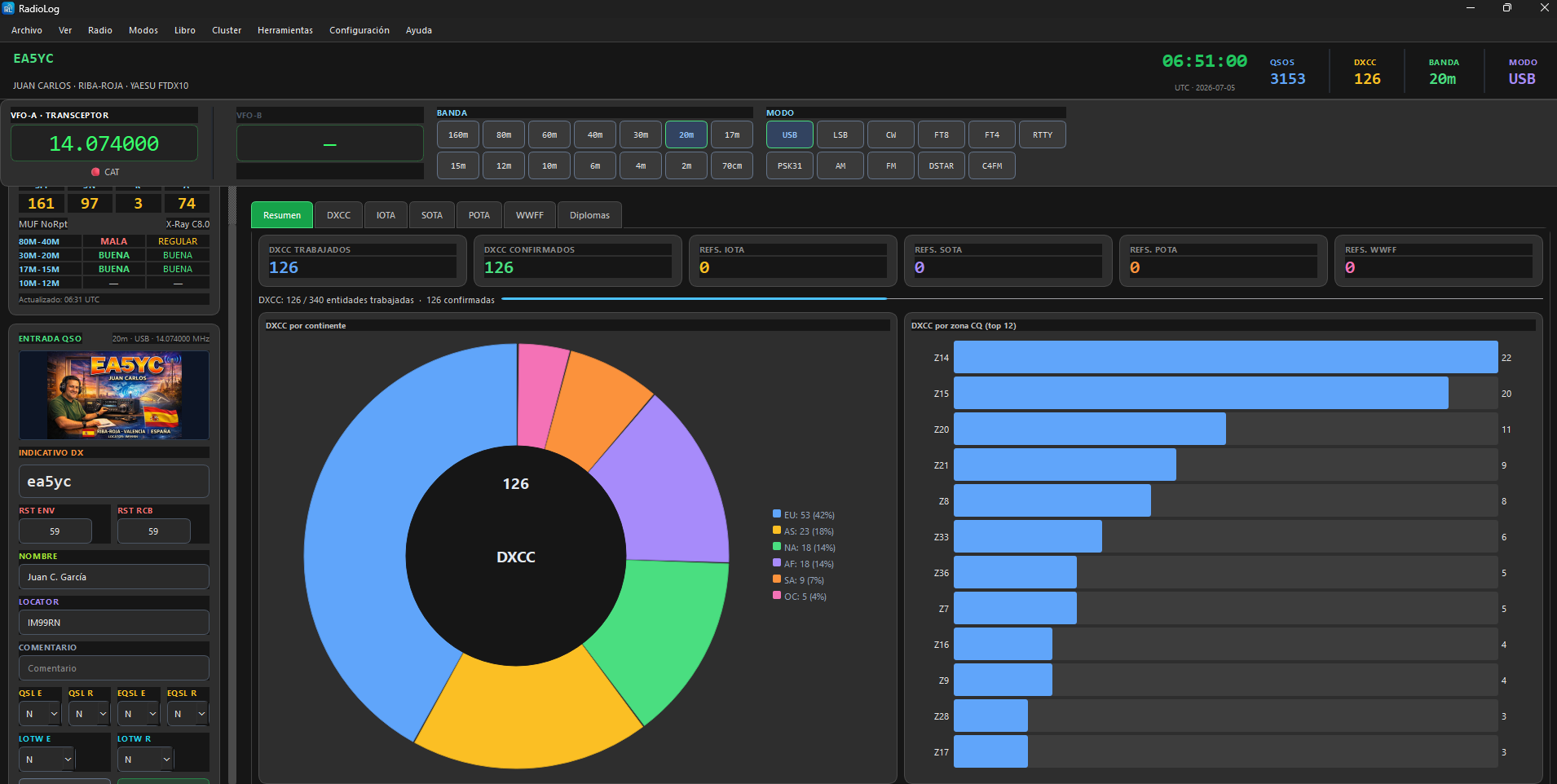
Task: Click the blue EU legend color square
Action: (777, 514)
